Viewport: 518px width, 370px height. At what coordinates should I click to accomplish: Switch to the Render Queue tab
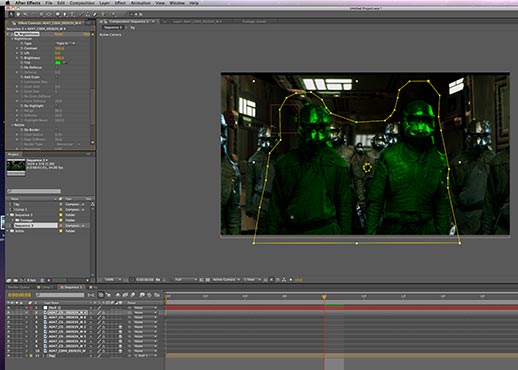(x=18, y=287)
